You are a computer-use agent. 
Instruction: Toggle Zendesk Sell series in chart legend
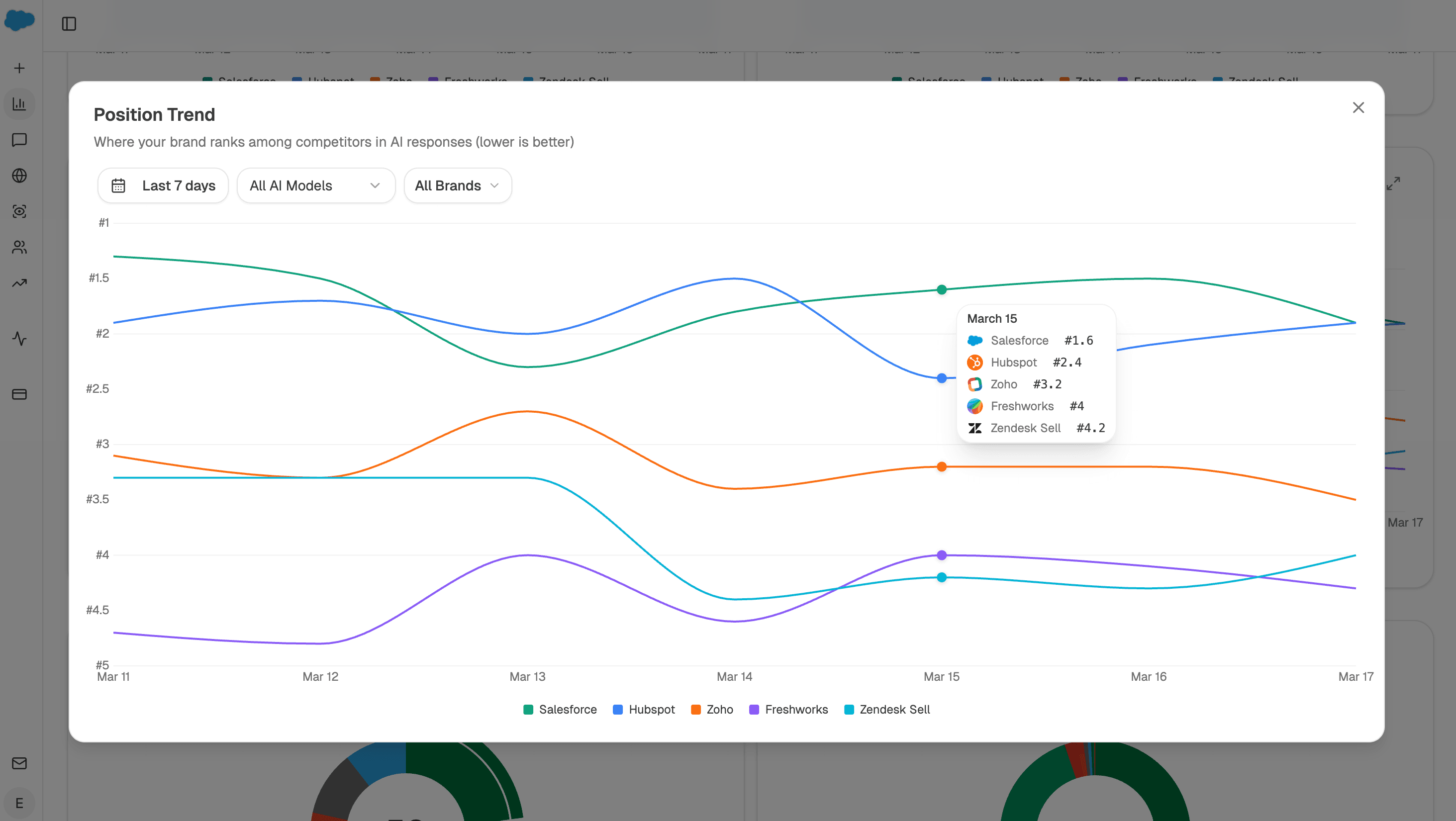pos(886,709)
